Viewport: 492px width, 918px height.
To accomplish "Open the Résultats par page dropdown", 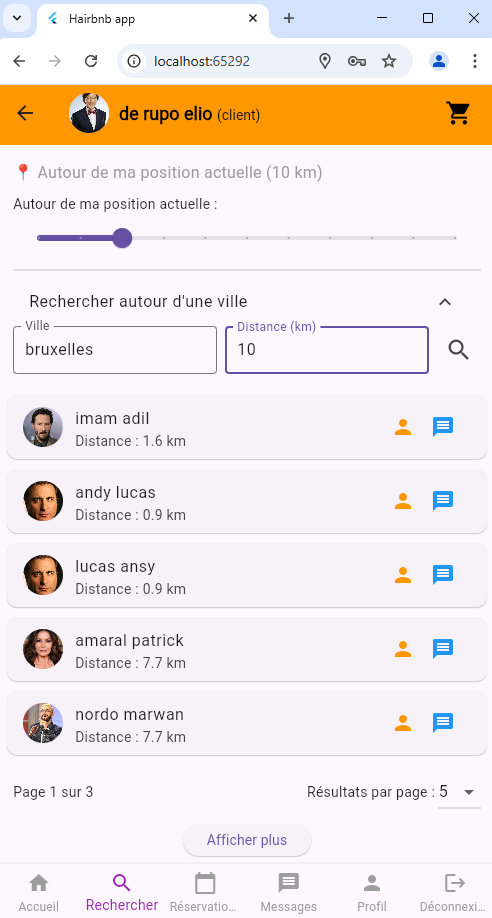I will pos(459,792).
